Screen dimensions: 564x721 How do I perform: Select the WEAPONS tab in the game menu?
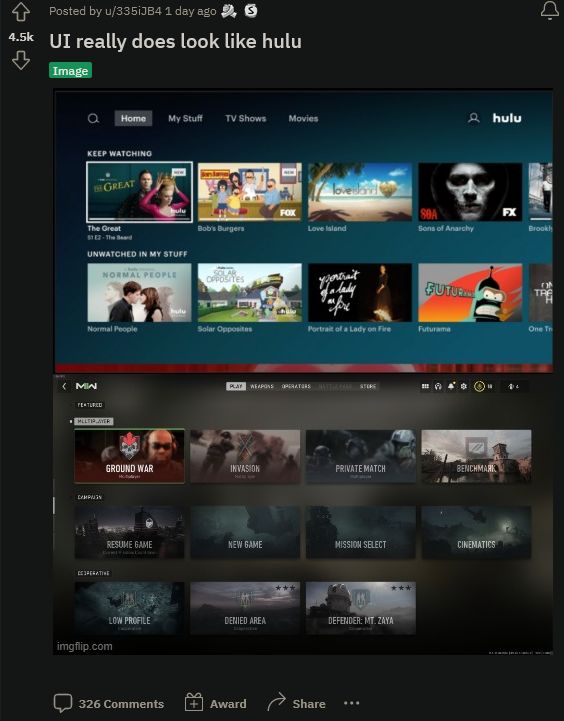262,386
